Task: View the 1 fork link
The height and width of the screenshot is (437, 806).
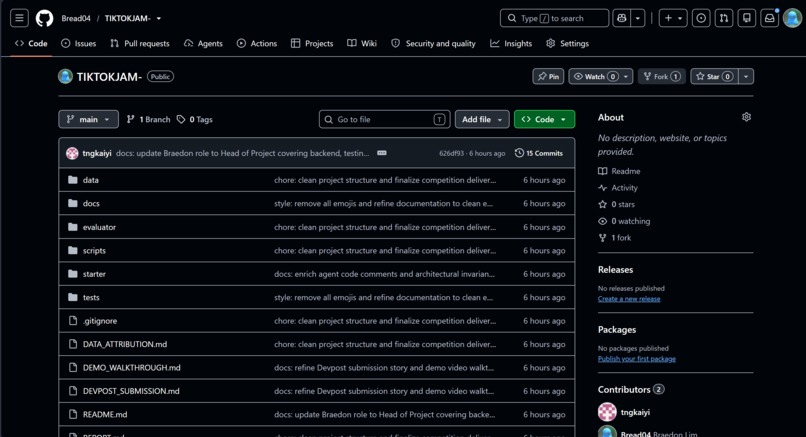Action: (x=615, y=238)
